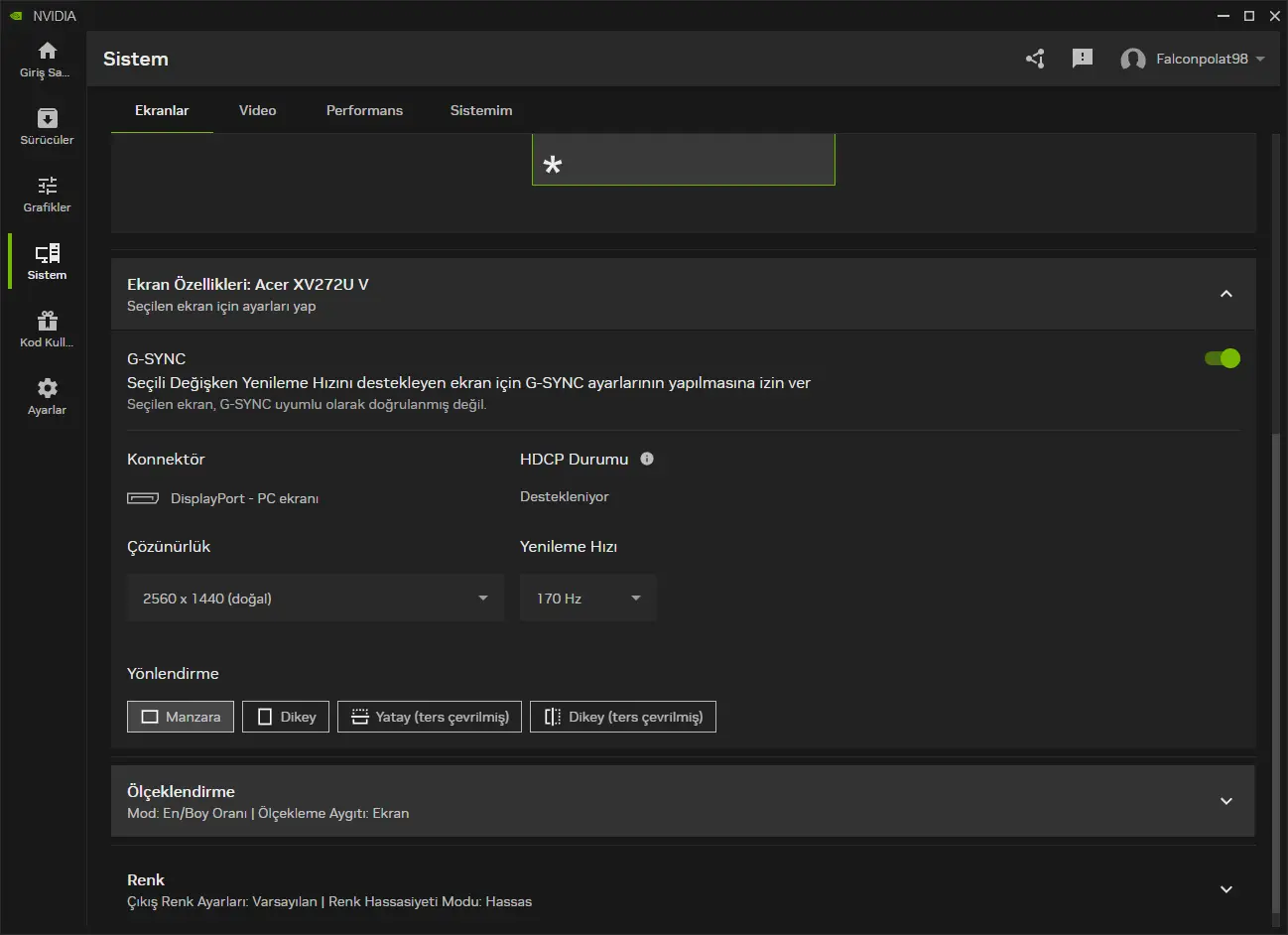The image size is (1288, 935).
Task: Click the share icon in the header
Action: [x=1035, y=59]
